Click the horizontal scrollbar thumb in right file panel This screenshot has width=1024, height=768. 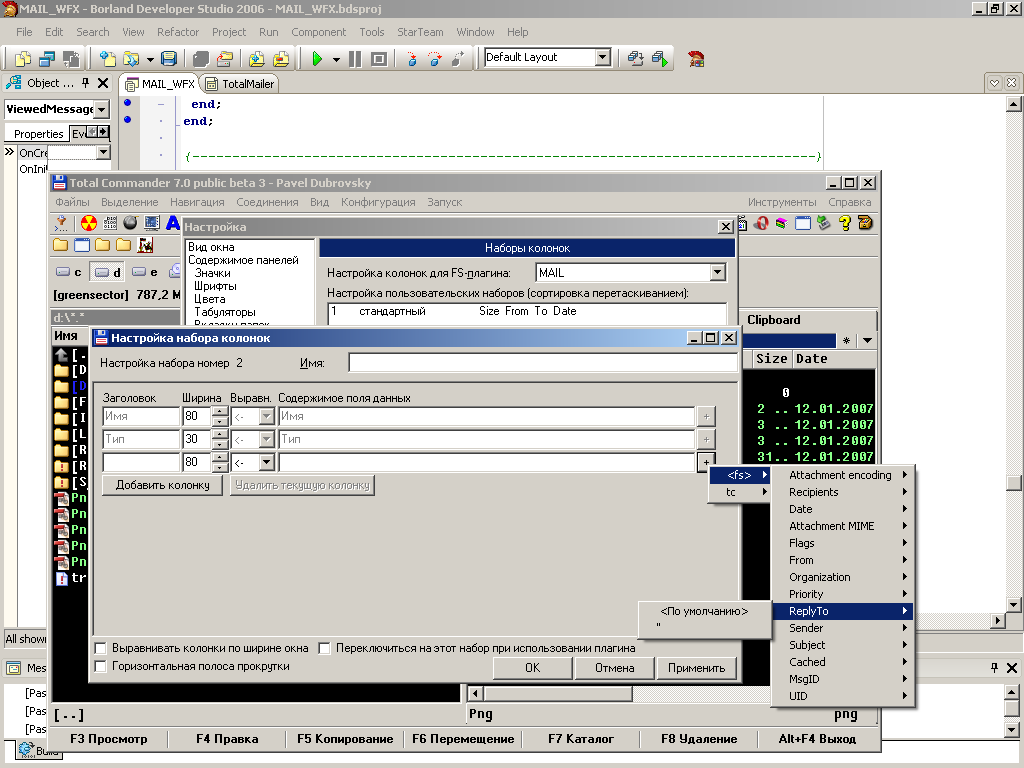click(558, 694)
